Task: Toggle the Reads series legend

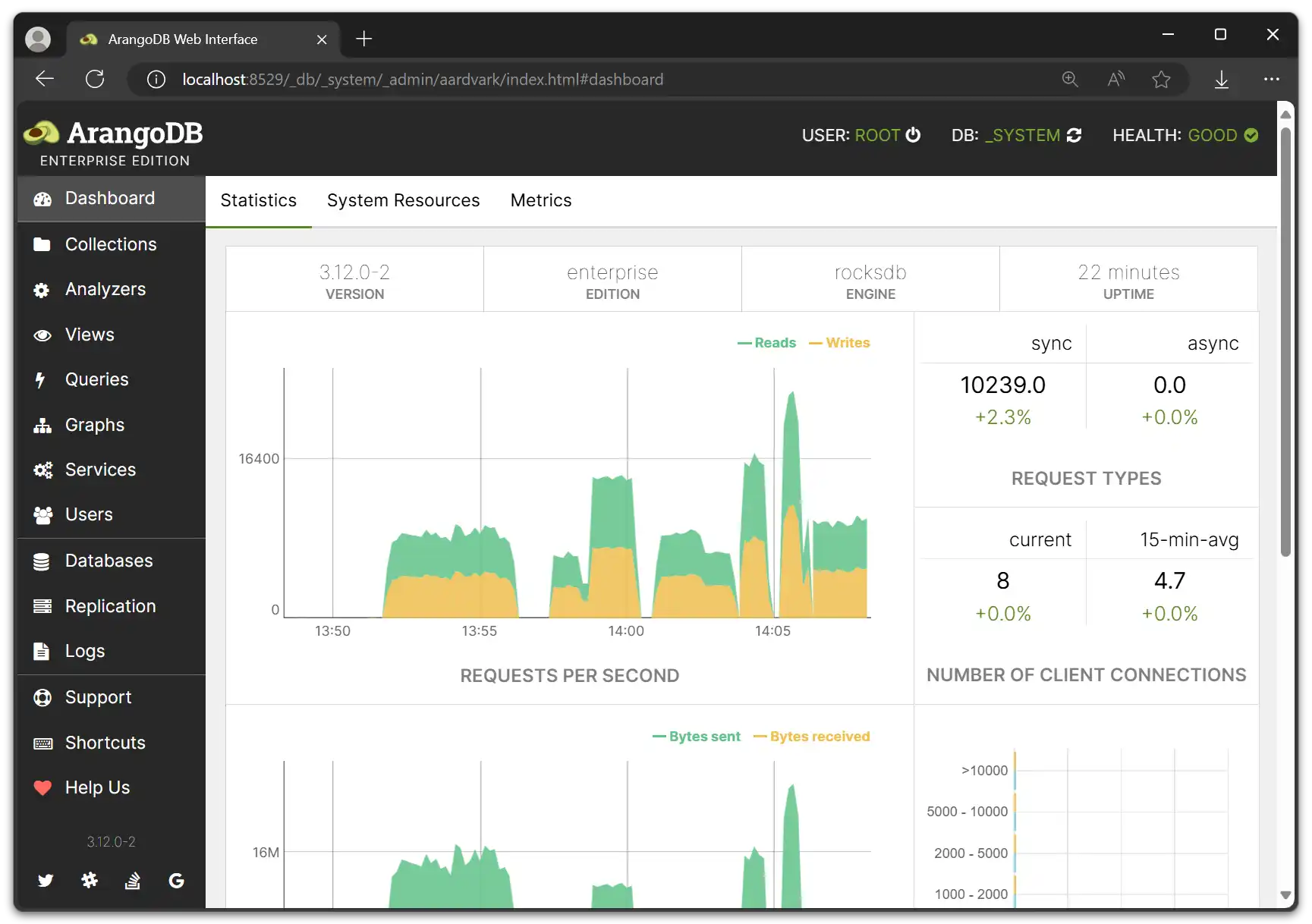Action: coord(767,343)
